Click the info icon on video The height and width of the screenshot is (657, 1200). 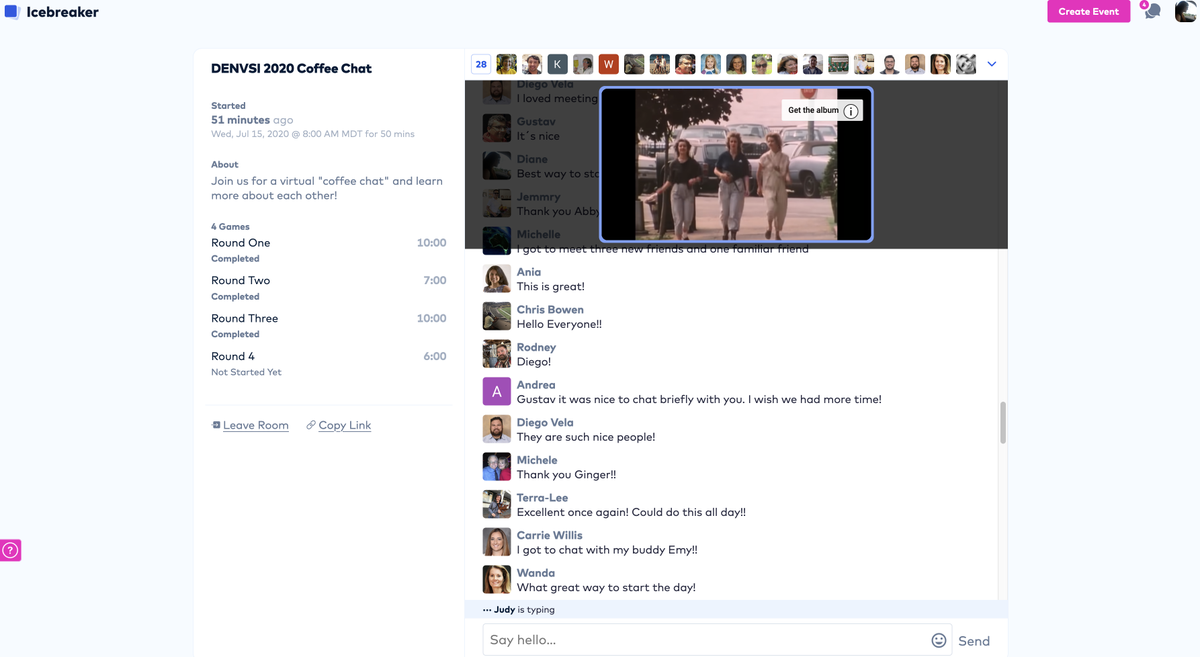tap(851, 111)
